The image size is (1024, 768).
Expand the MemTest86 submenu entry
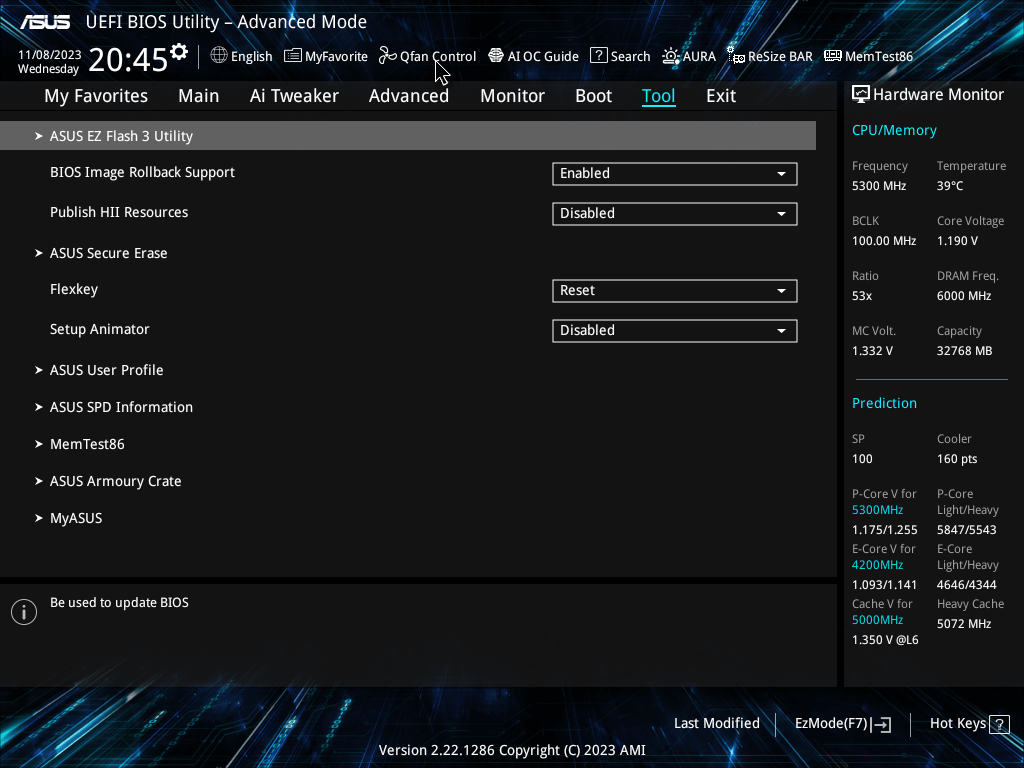tap(87, 445)
